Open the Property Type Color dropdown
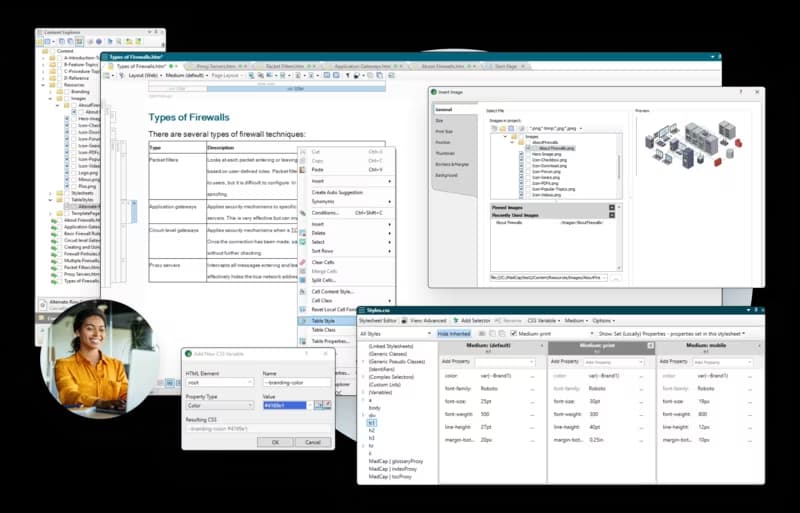The height and width of the screenshot is (513, 800). pyautogui.click(x=219, y=405)
